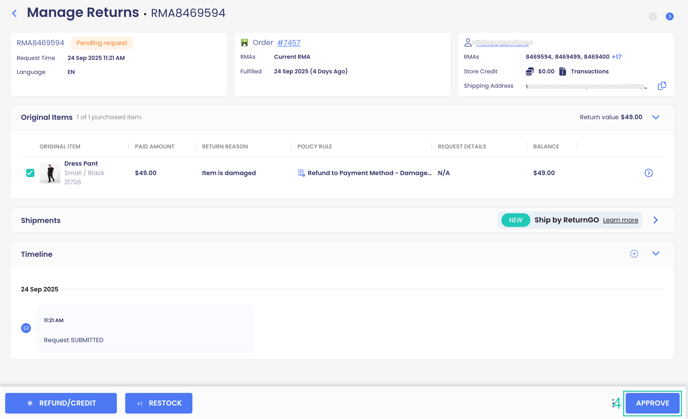The image size is (688, 419).
Task: Expand the Shipments section
Action: [x=656, y=220]
